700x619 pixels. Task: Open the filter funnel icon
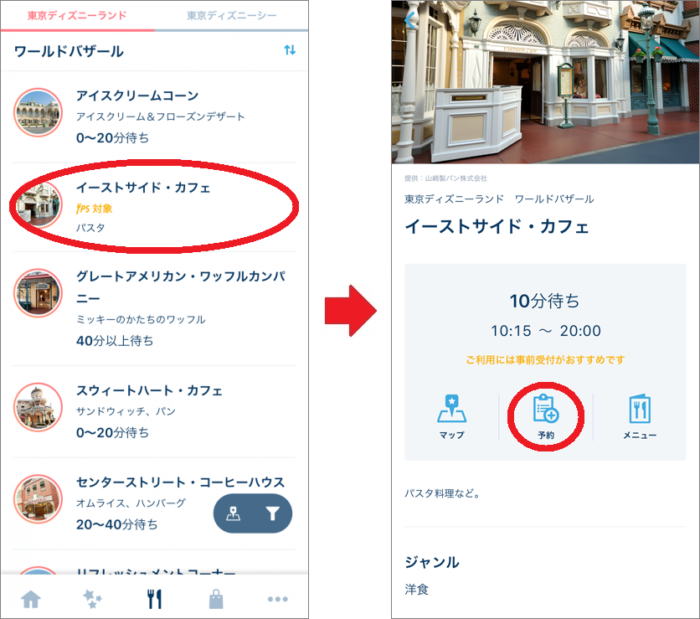point(272,514)
